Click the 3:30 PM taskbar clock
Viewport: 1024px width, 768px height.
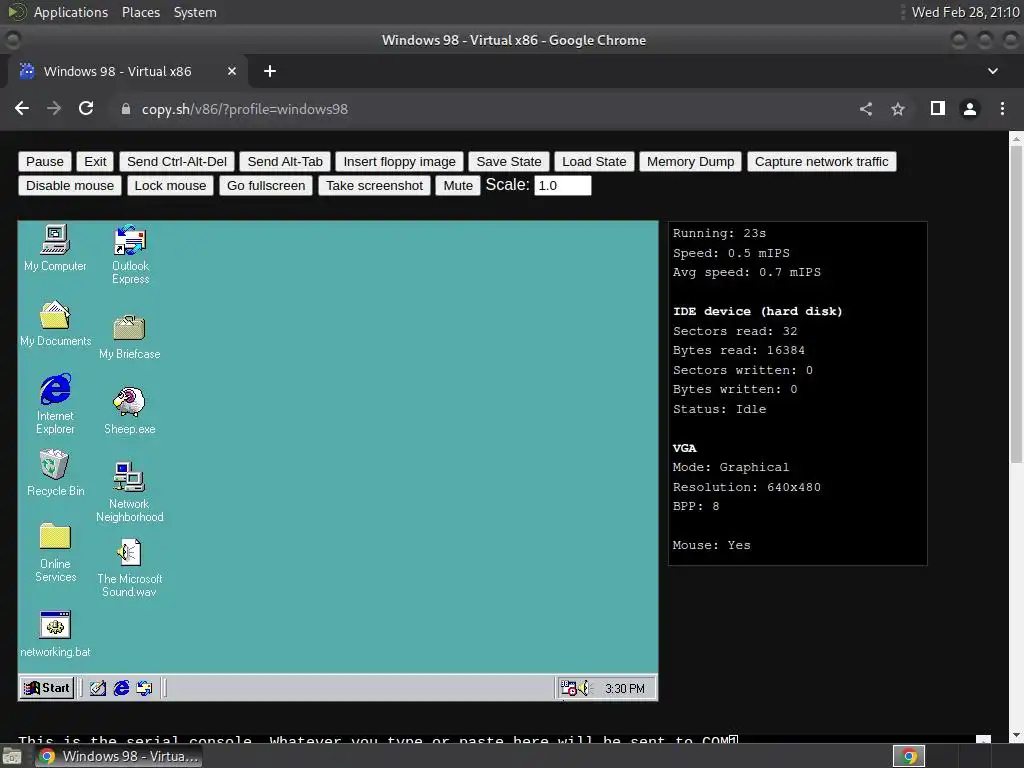624,689
